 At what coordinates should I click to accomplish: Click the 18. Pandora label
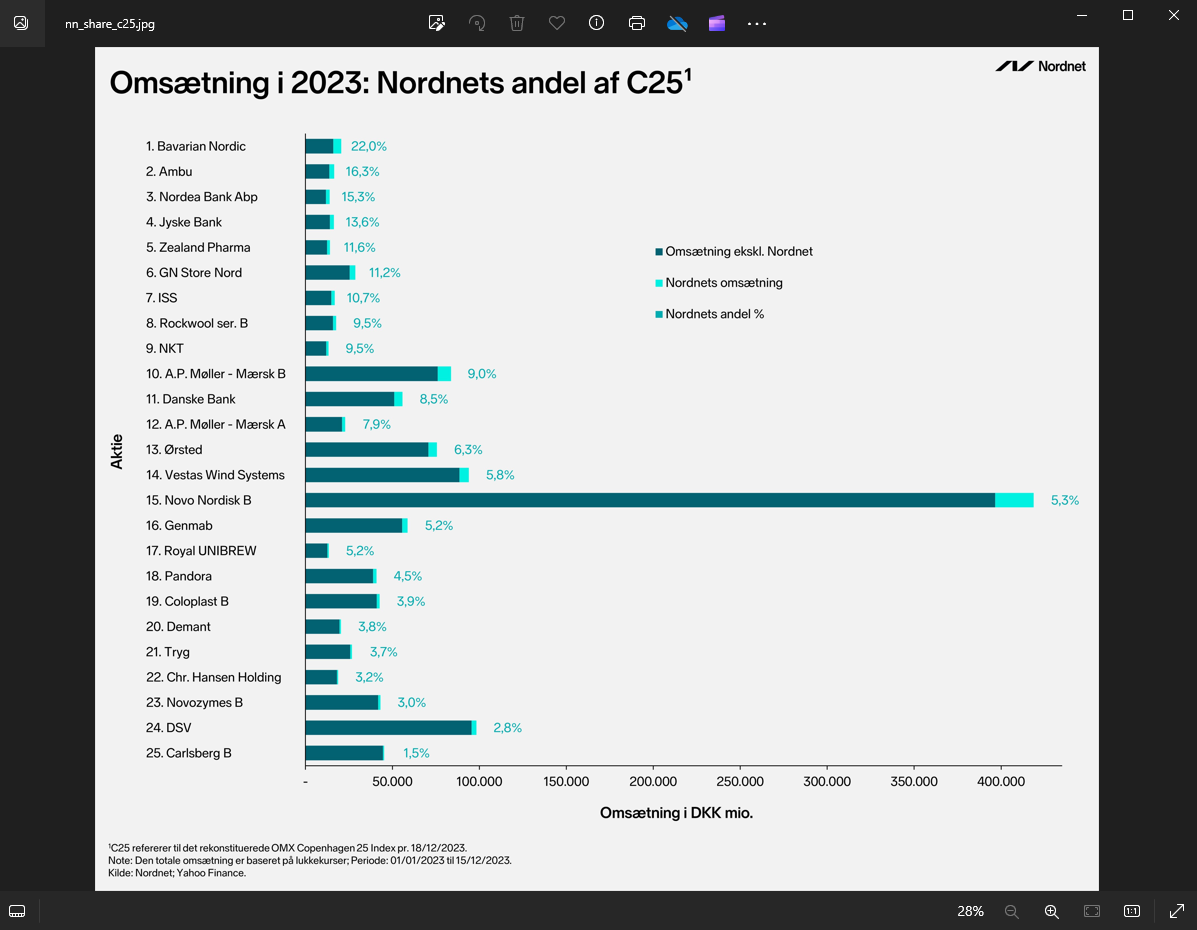coord(178,576)
